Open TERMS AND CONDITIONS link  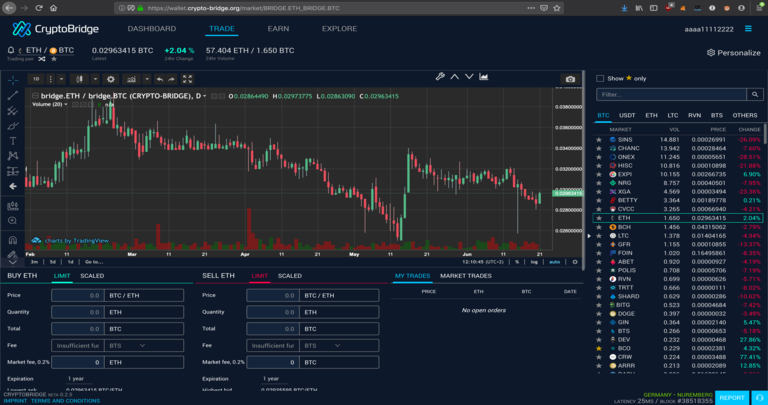point(66,401)
